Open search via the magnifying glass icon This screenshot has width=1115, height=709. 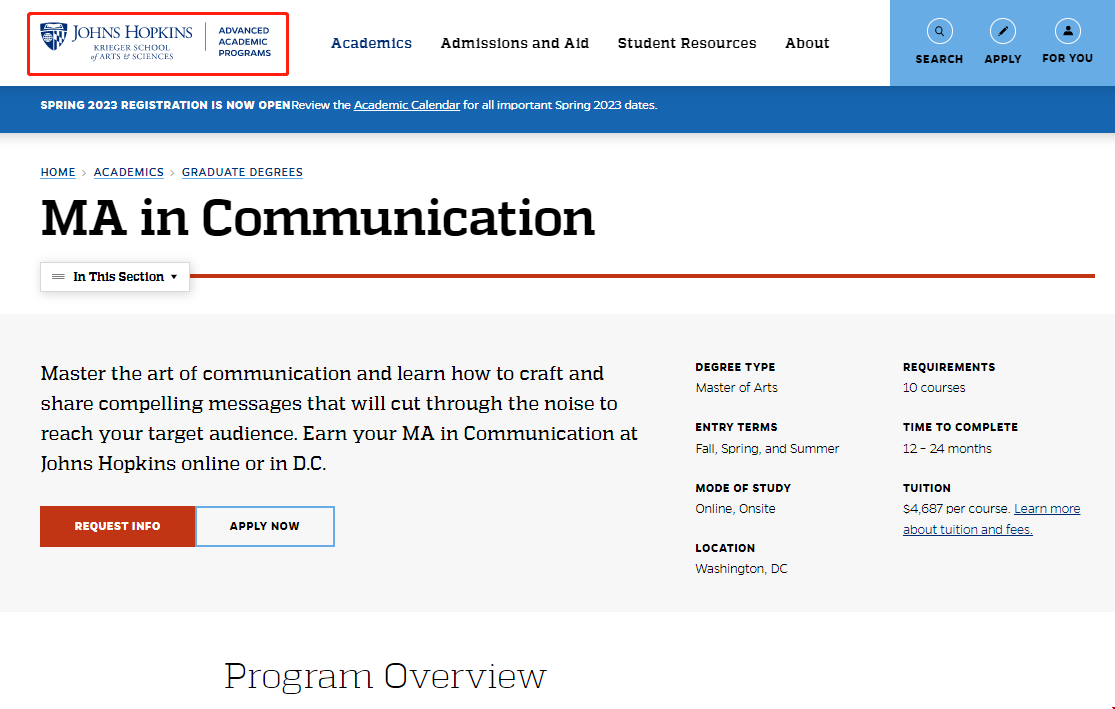tap(939, 31)
